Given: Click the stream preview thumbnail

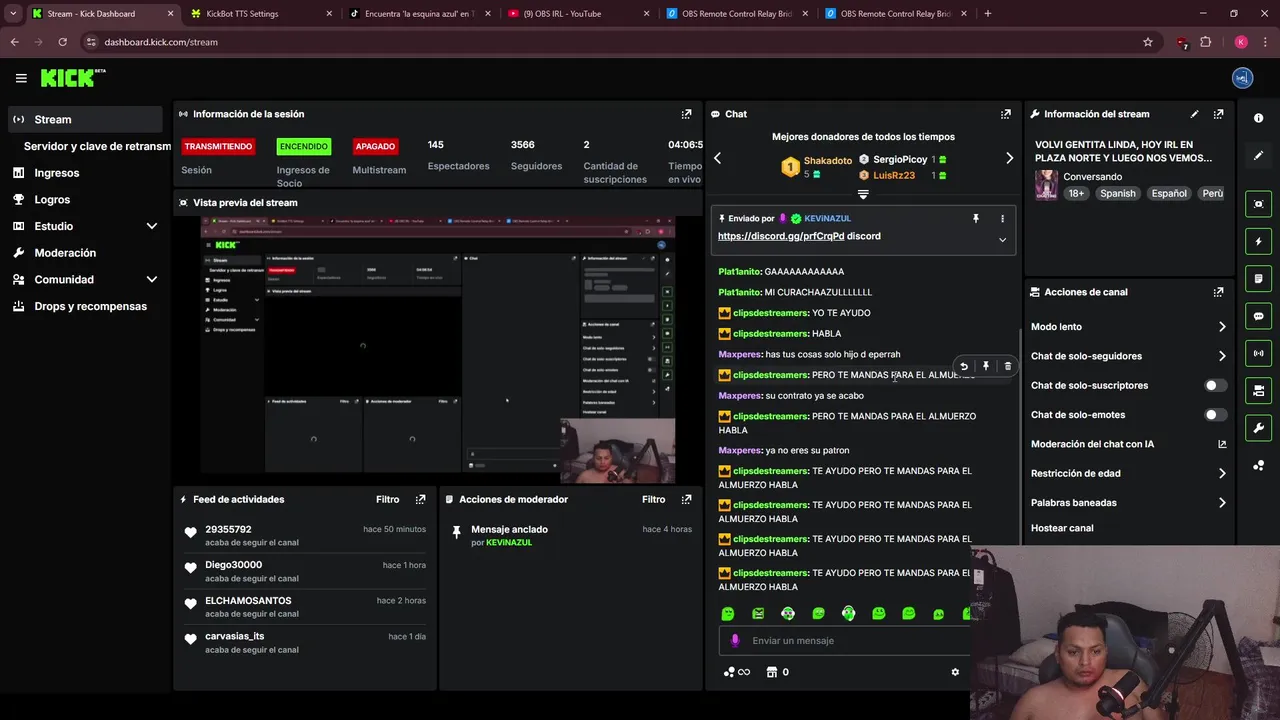Looking at the screenshot, I should click(x=438, y=350).
